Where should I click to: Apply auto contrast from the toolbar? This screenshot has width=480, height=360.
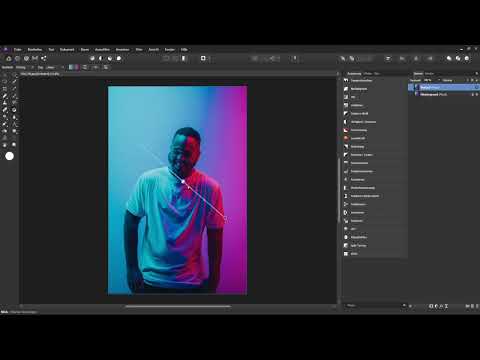[101, 58]
